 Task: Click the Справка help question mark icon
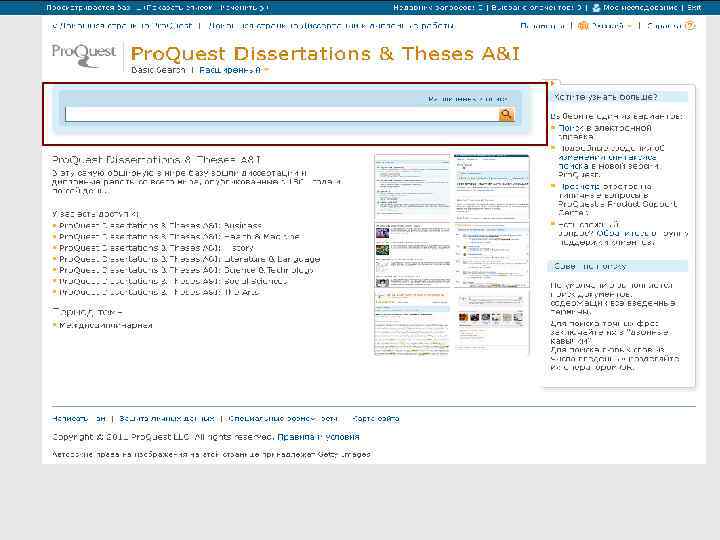click(x=690, y=26)
